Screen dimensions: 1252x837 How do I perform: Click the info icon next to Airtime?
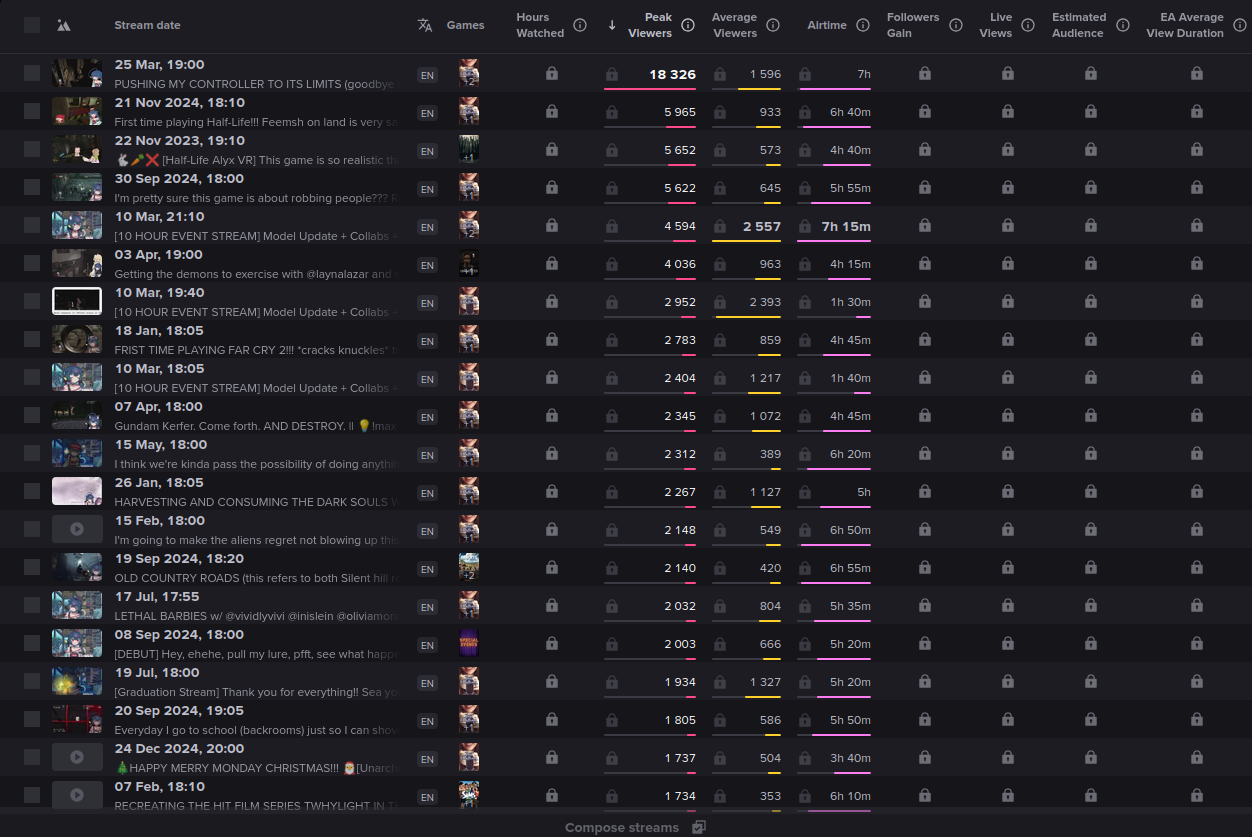pos(863,25)
